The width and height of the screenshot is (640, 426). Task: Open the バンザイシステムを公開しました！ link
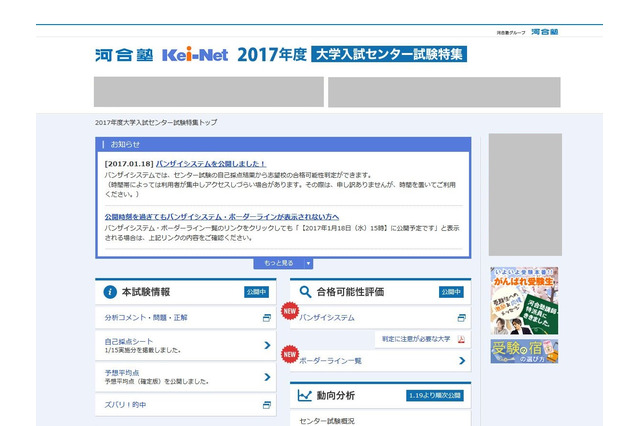(x=211, y=164)
